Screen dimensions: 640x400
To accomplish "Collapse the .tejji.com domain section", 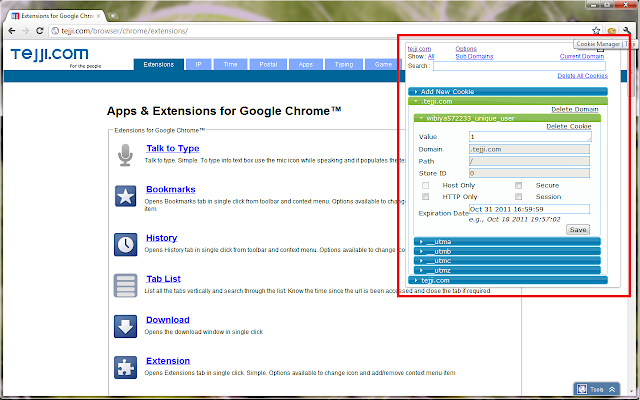I will pyautogui.click(x=508, y=101).
